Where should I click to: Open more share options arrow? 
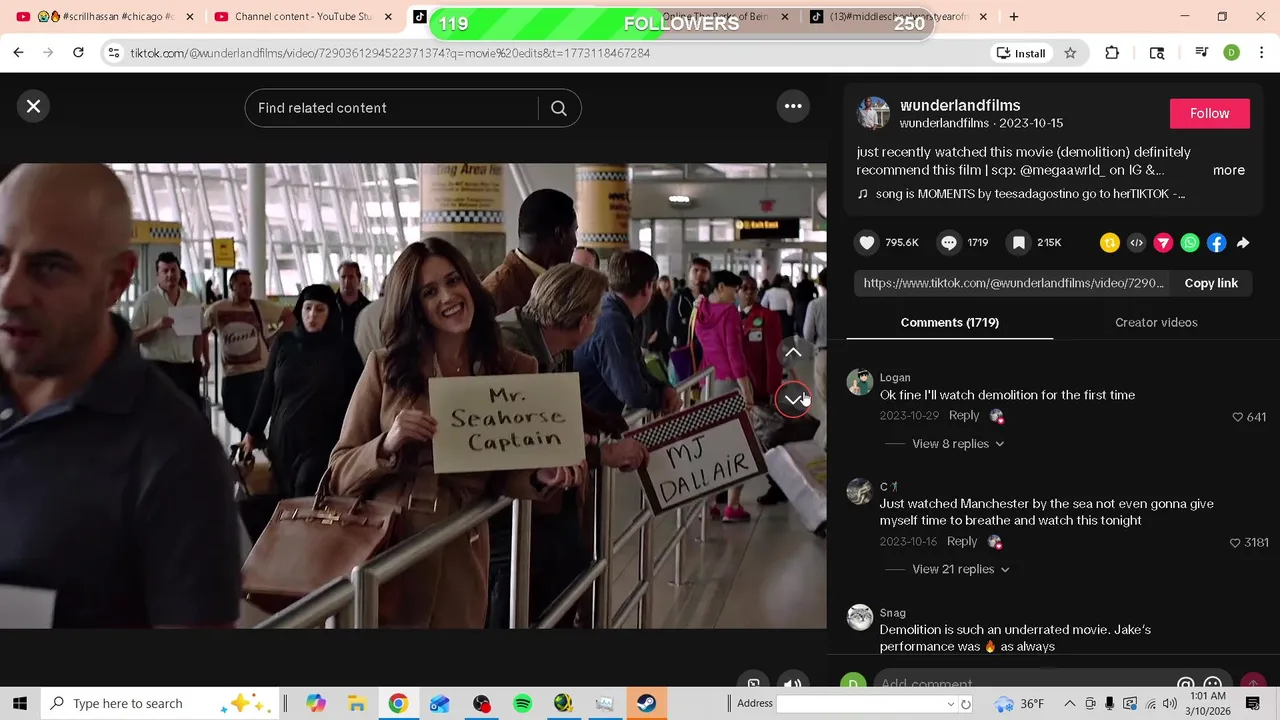pyautogui.click(x=1243, y=242)
